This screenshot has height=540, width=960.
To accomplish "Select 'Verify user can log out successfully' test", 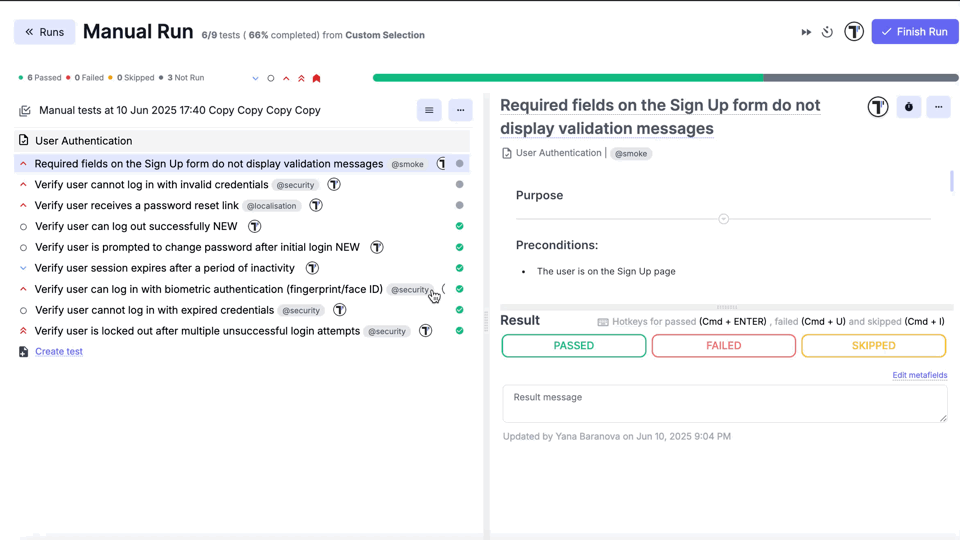I will point(136,226).
